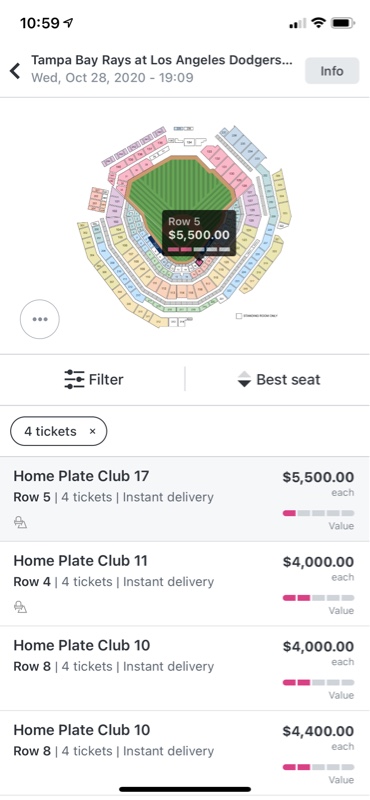Viewport: 370px width, 800px height.
Task: Select the 4 tickets filter chip
Action: [x=59, y=432]
